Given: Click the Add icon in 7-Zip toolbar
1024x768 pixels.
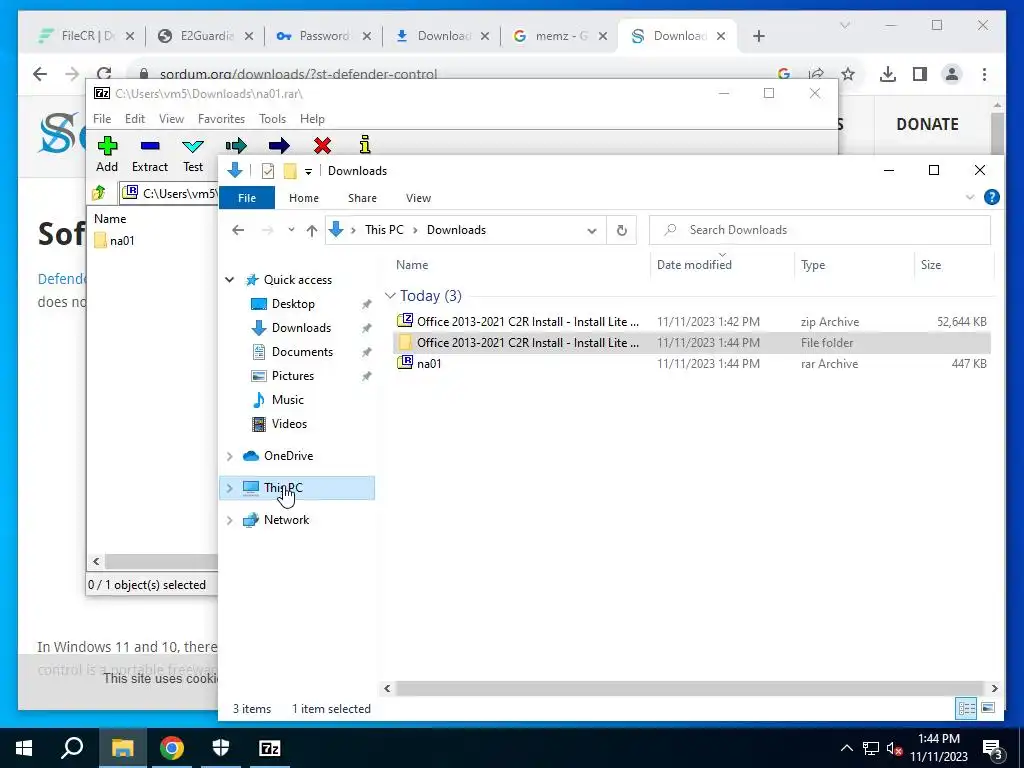Looking at the screenshot, I should (107, 145).
